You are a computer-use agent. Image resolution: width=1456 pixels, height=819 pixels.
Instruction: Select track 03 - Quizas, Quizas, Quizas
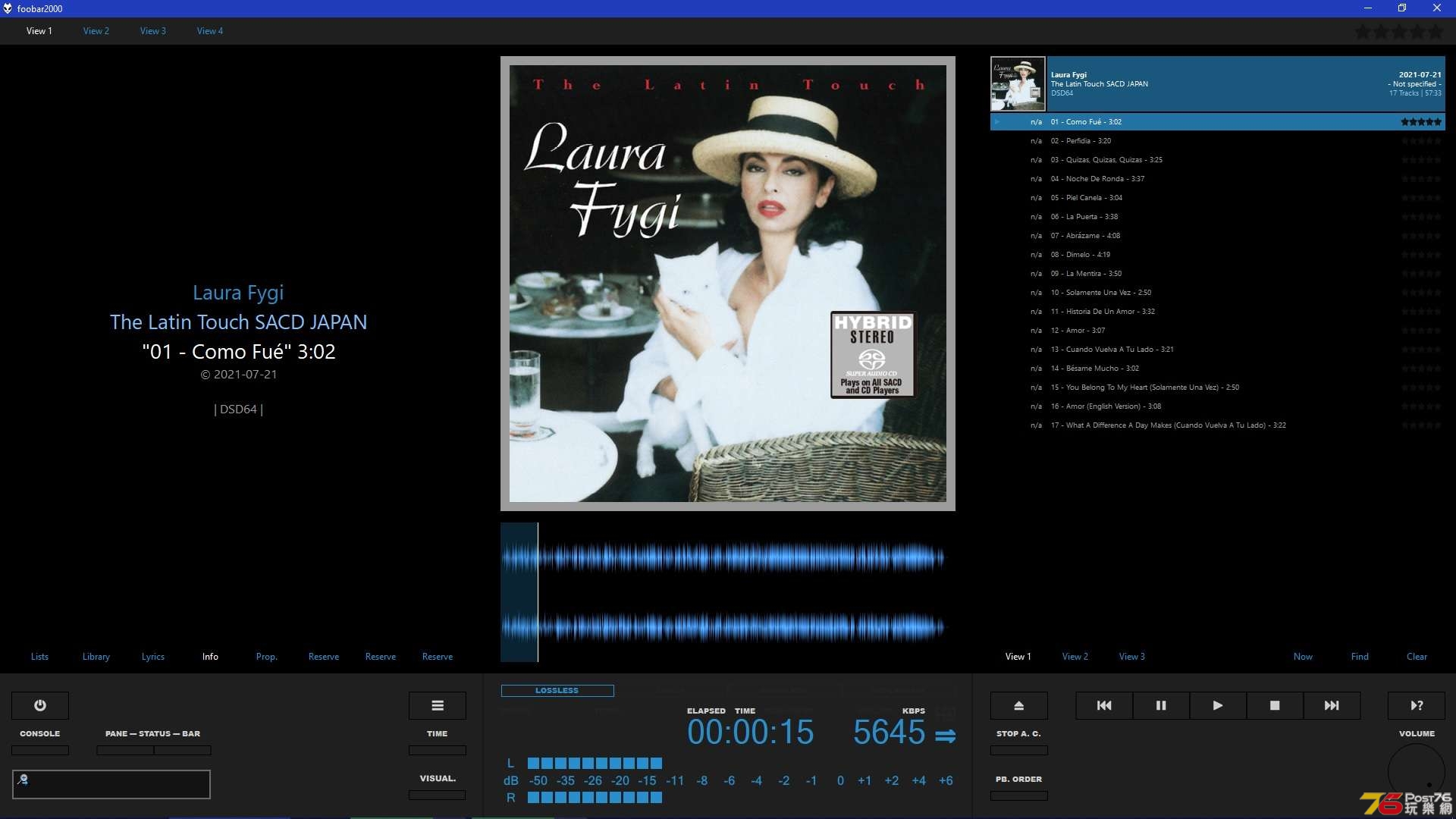(1218, 160)
